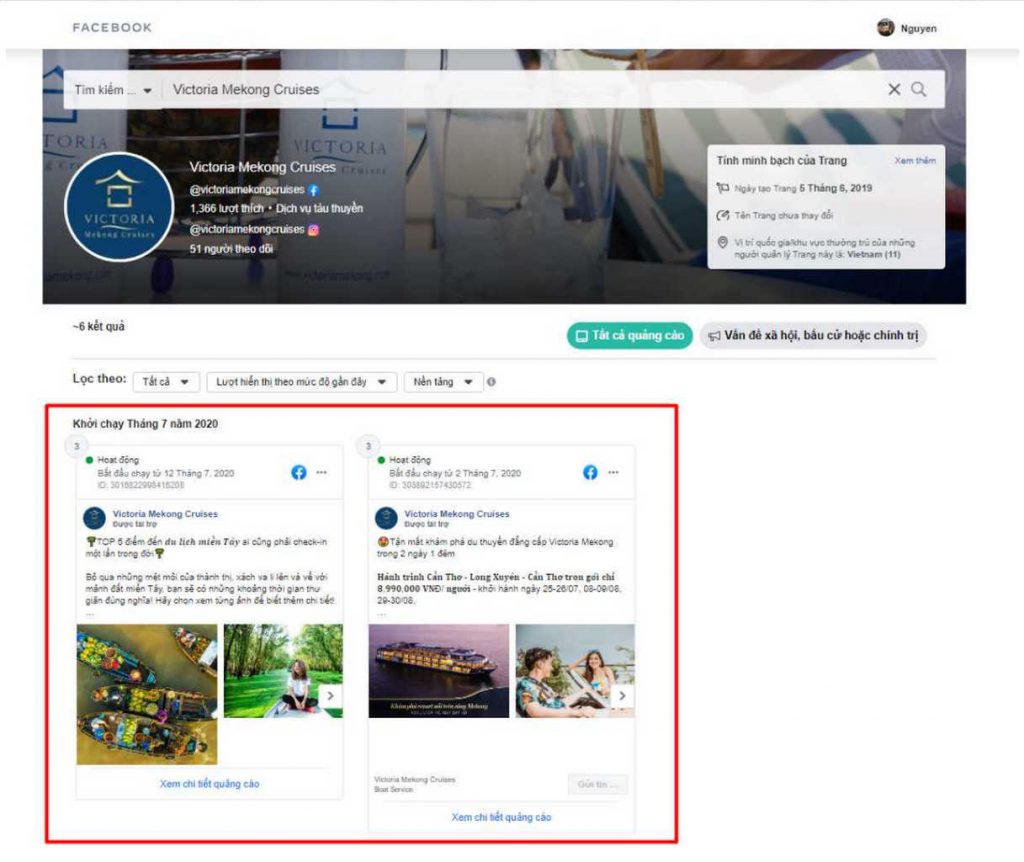Expand the Tất cả filter dropdown
The image size is (1024, 862).
[x=165, y=382]
